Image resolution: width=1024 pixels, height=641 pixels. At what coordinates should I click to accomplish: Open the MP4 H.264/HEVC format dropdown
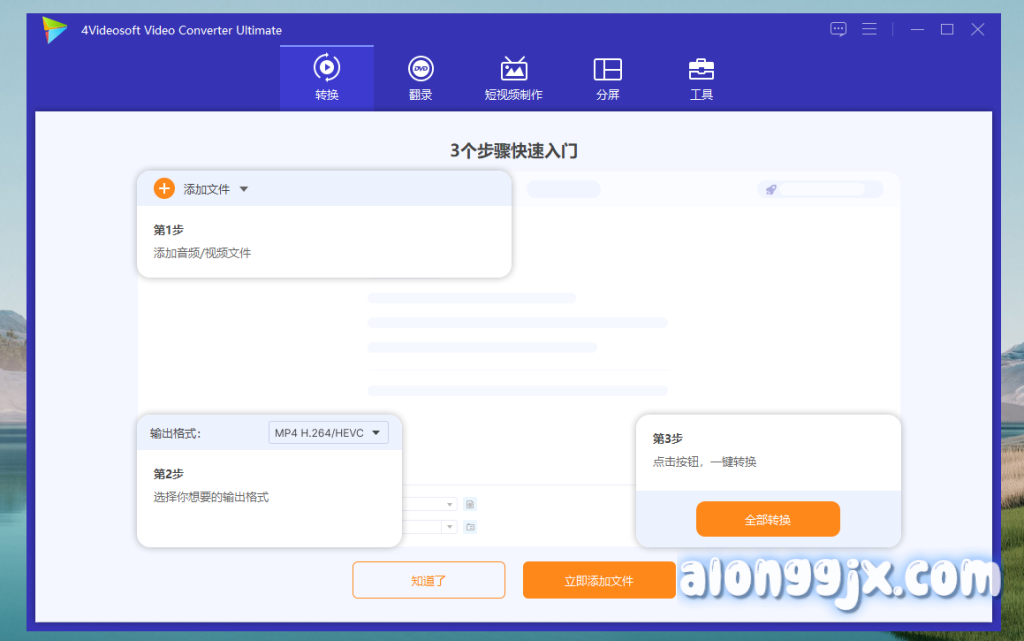pyautogui.click(x=328, y=433)
